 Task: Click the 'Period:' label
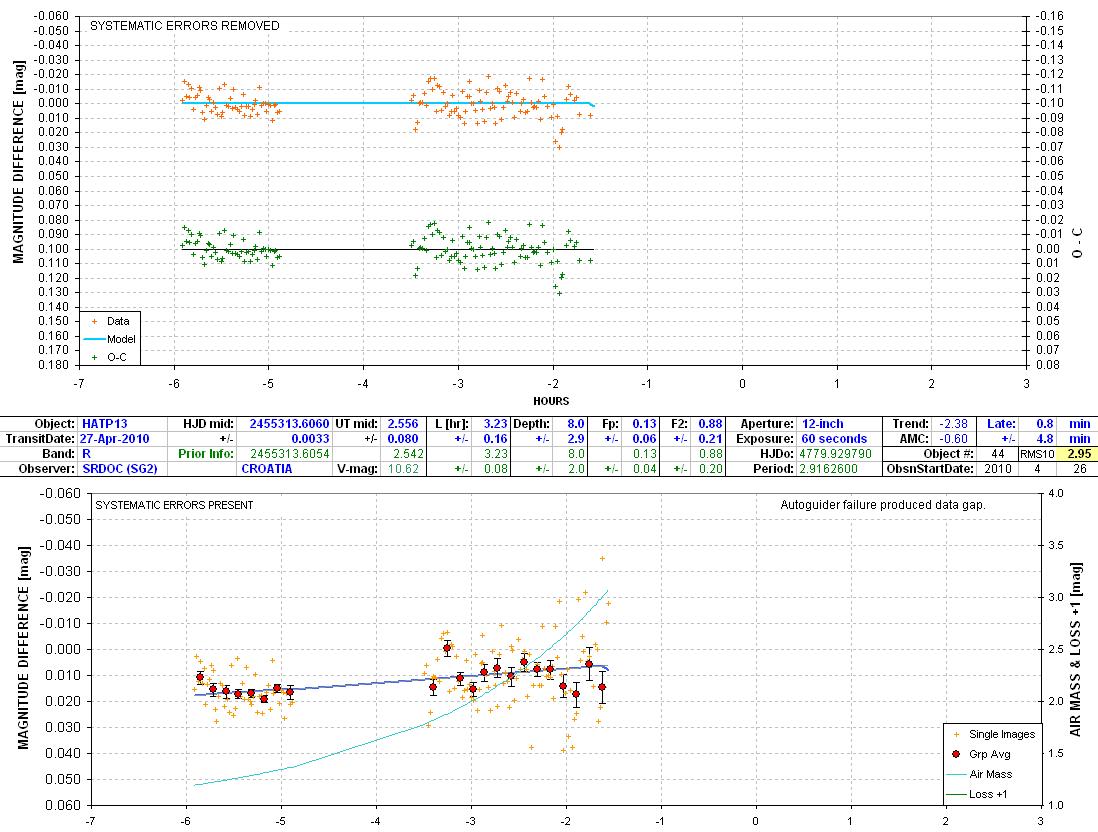[x=774, y=469]
